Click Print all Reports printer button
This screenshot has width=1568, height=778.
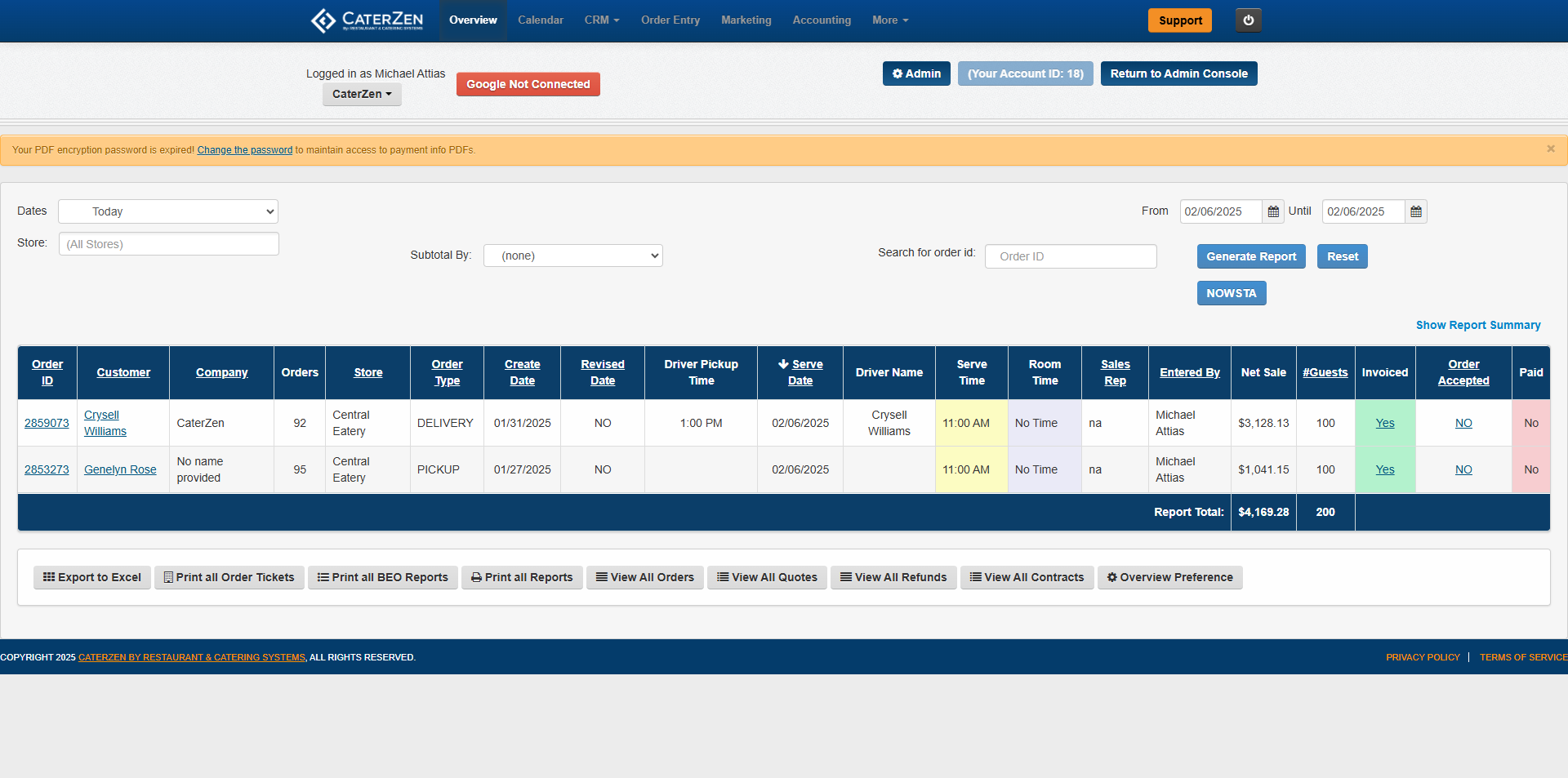coord(522,577)
